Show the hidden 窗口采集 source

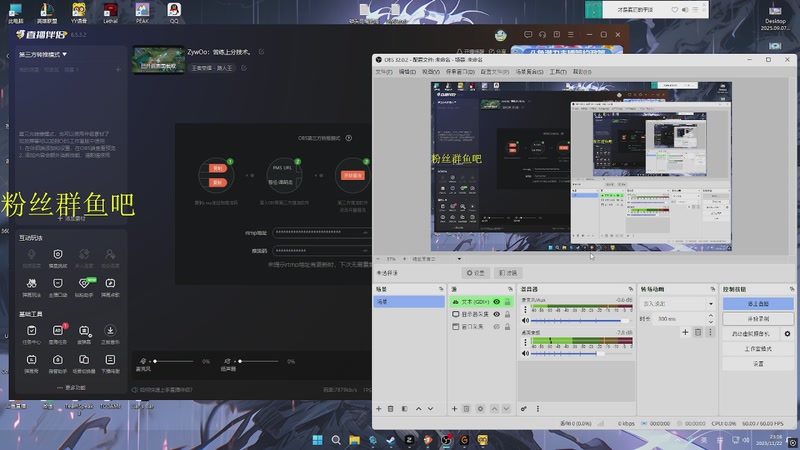click(x=496, y=327)
